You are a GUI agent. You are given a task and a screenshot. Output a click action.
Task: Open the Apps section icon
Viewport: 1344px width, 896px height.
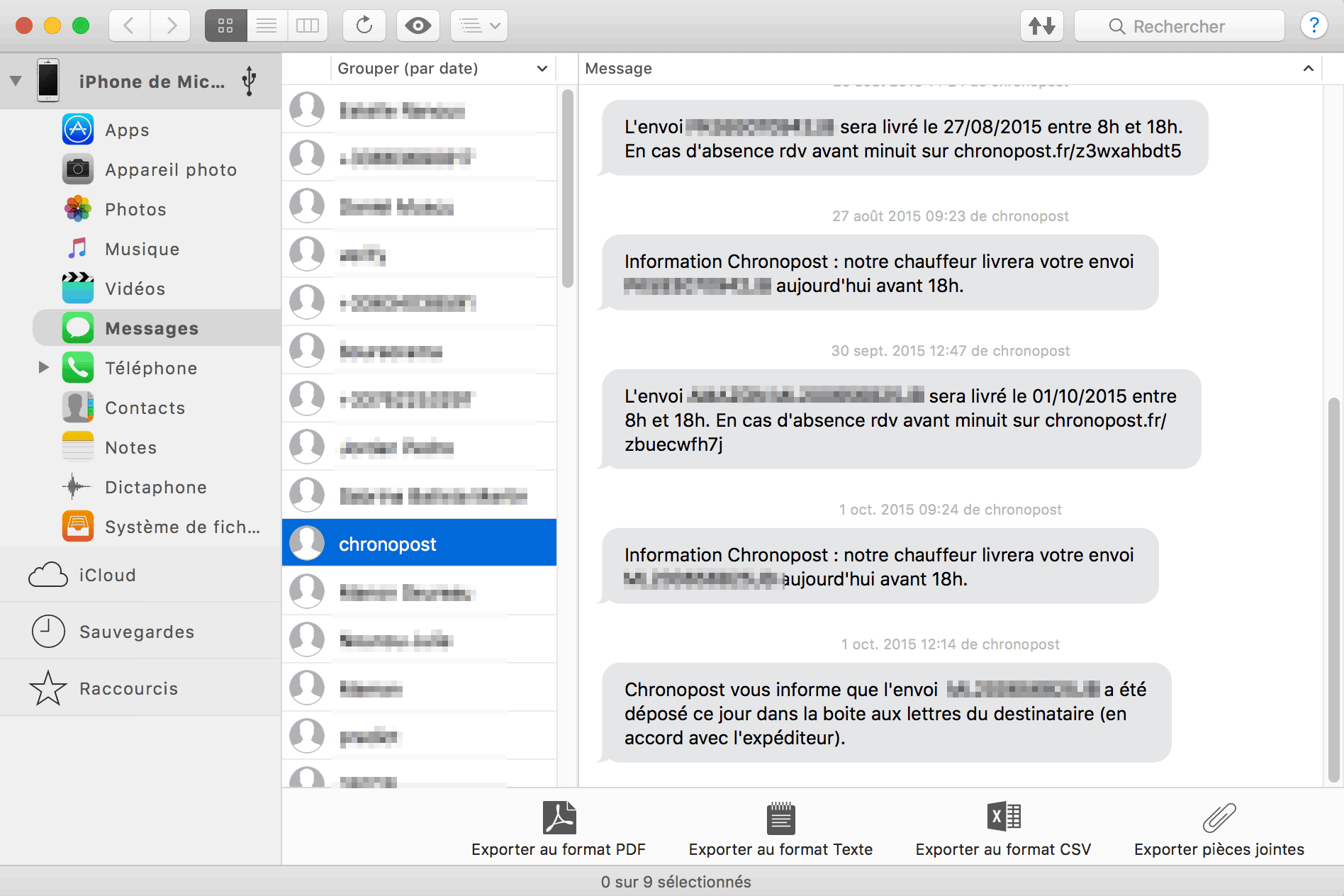click(78, 130)
